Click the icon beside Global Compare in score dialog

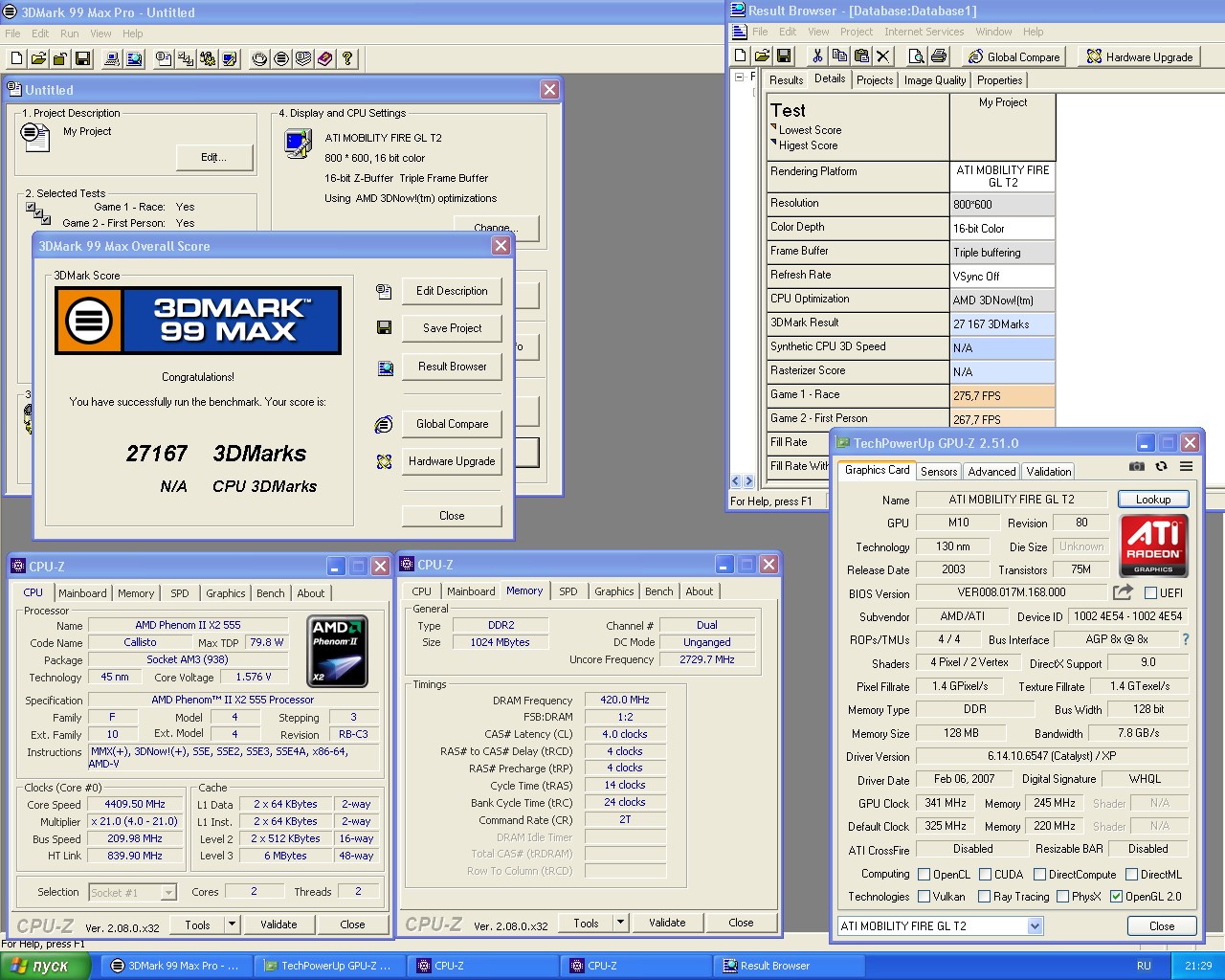coord(384,424)
